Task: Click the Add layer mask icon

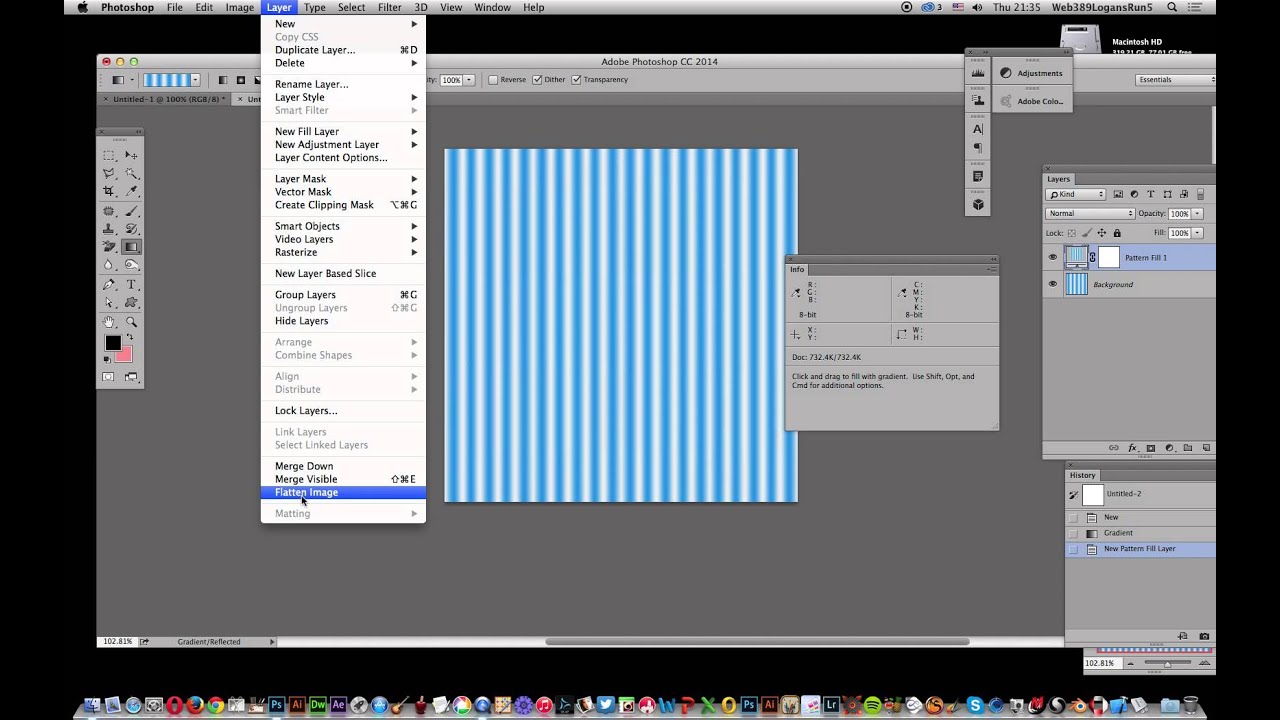Action: [x=1151, y=448]
